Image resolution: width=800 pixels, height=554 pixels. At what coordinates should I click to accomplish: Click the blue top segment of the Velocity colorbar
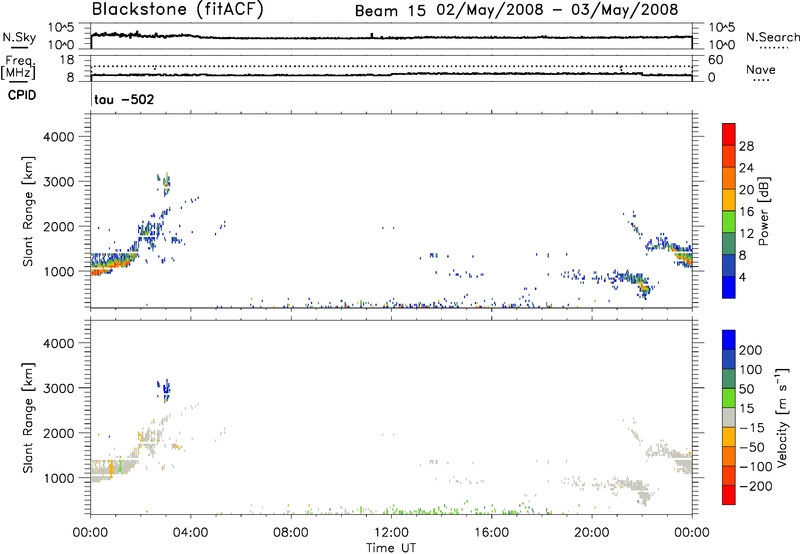pos(729,340)
